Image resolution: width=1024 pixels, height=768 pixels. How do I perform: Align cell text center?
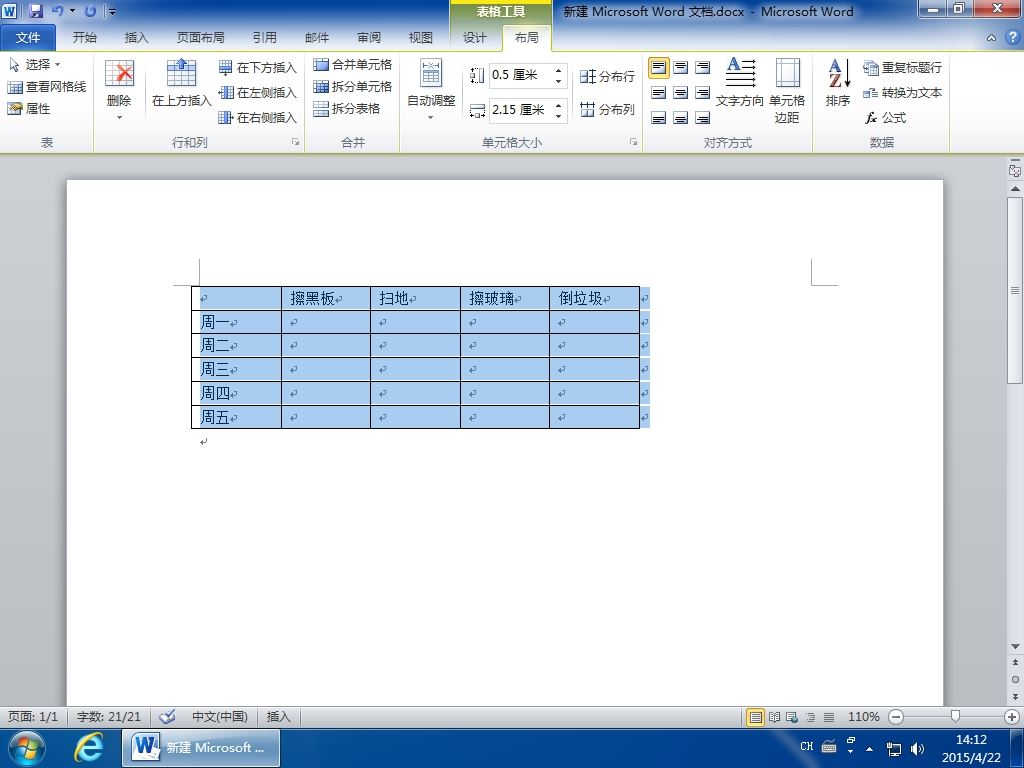[680, 93]
